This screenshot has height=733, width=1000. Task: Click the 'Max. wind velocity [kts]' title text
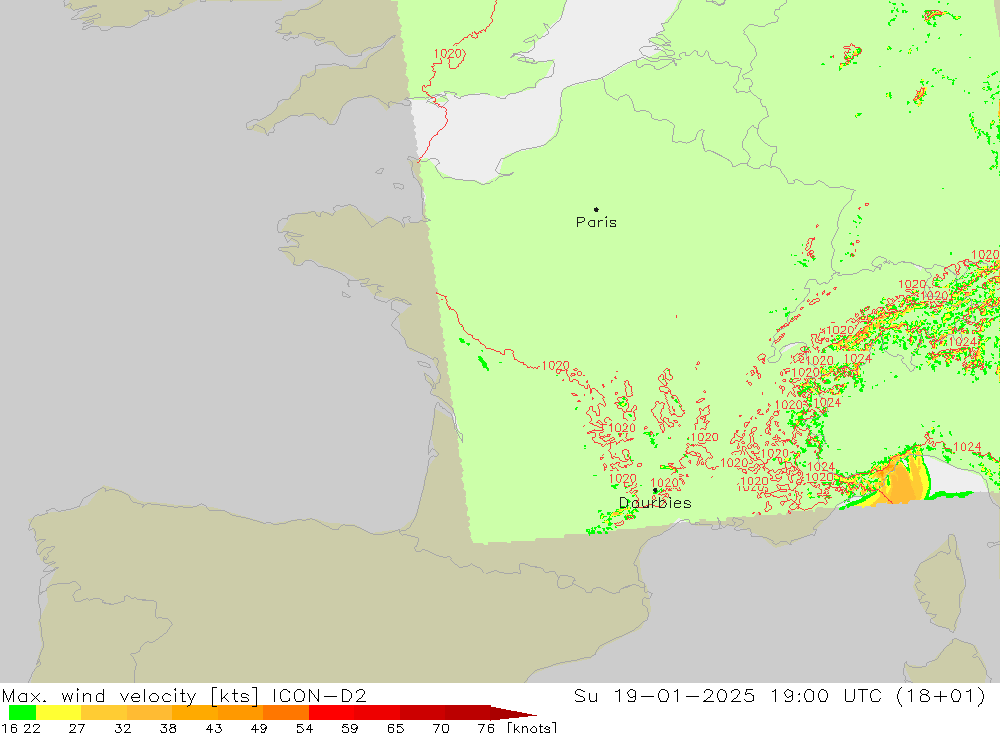(131, 696)
